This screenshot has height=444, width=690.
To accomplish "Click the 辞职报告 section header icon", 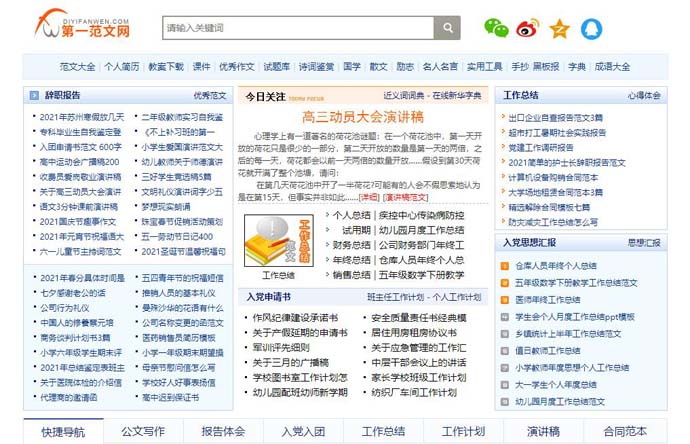I will click(34, 96).
